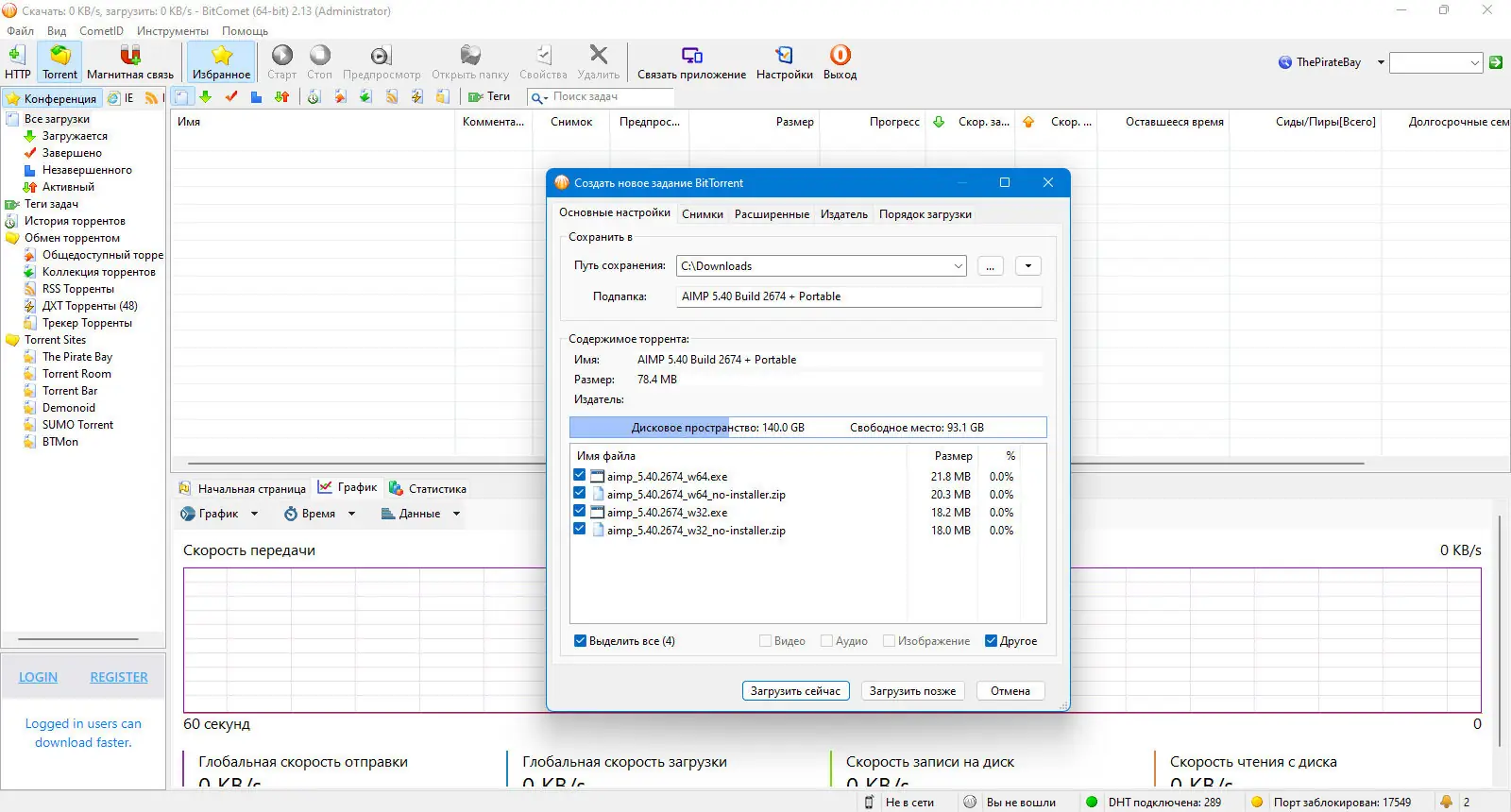Click the Связать приложение icon
Viewport: 1511px width, 812px height.
[x=691, y=55]
